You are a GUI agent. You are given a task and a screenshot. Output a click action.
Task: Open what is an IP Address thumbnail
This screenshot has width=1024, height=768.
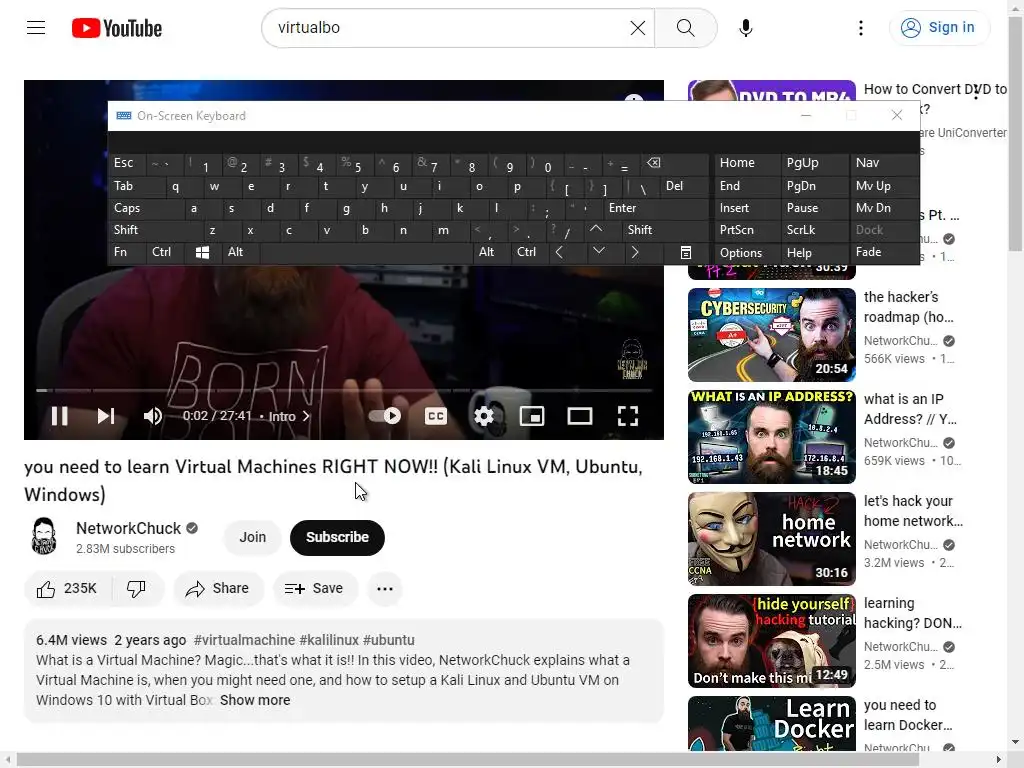coord(771,437)
